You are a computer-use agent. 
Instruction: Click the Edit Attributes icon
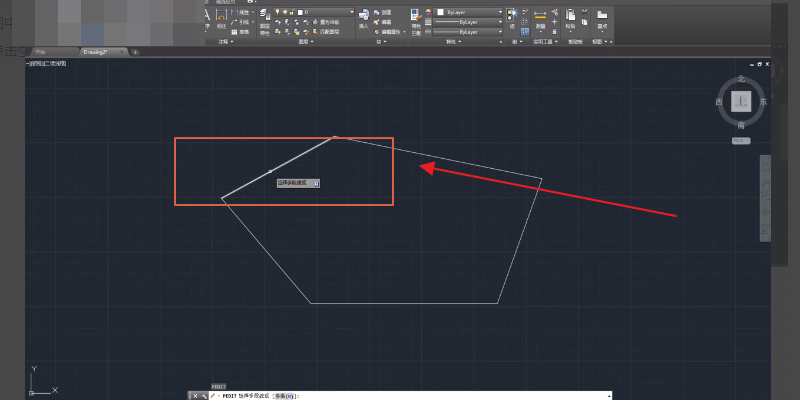377,32
